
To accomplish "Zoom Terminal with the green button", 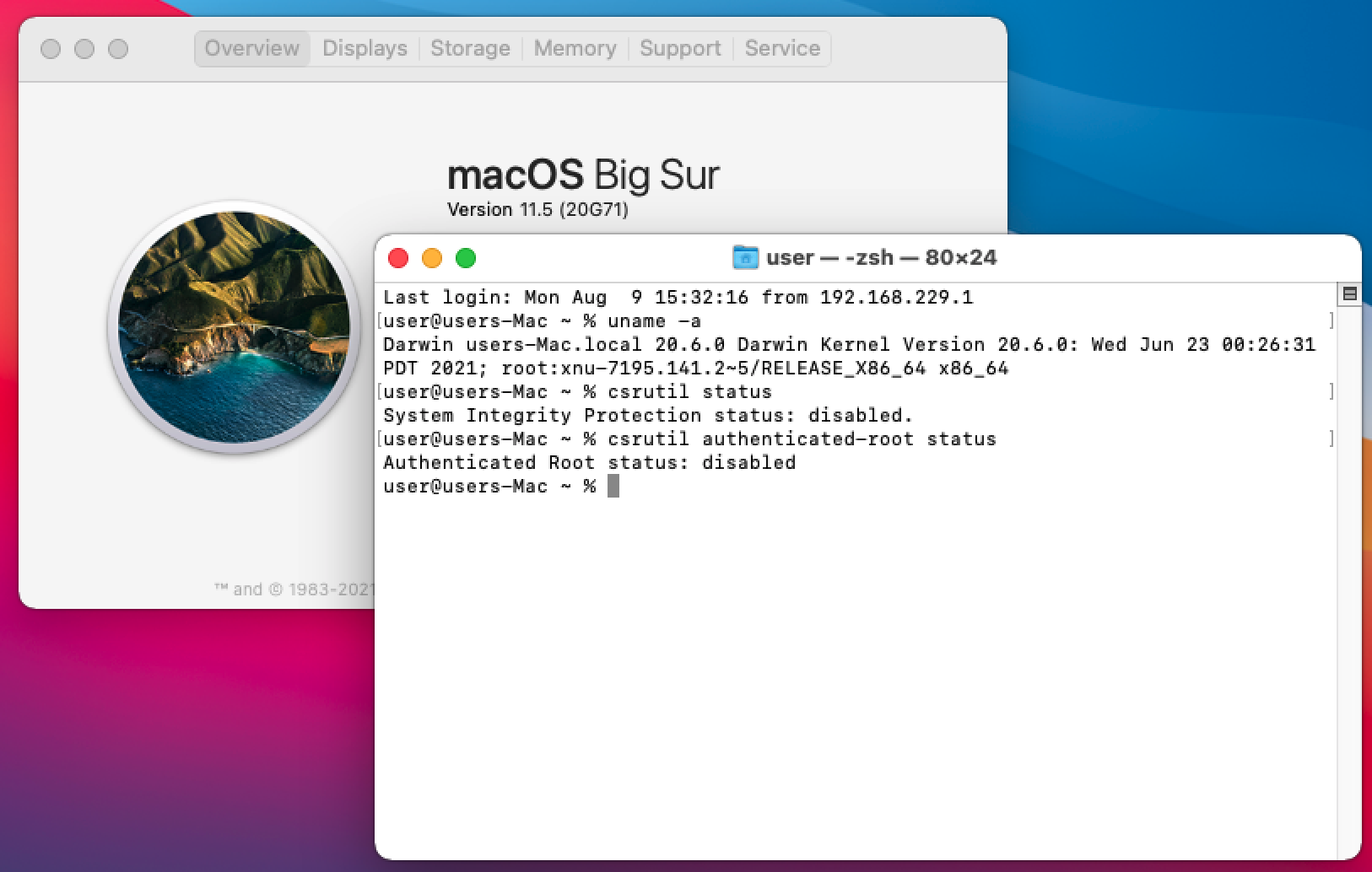I will pyautogui.click(x=466, y=258).
